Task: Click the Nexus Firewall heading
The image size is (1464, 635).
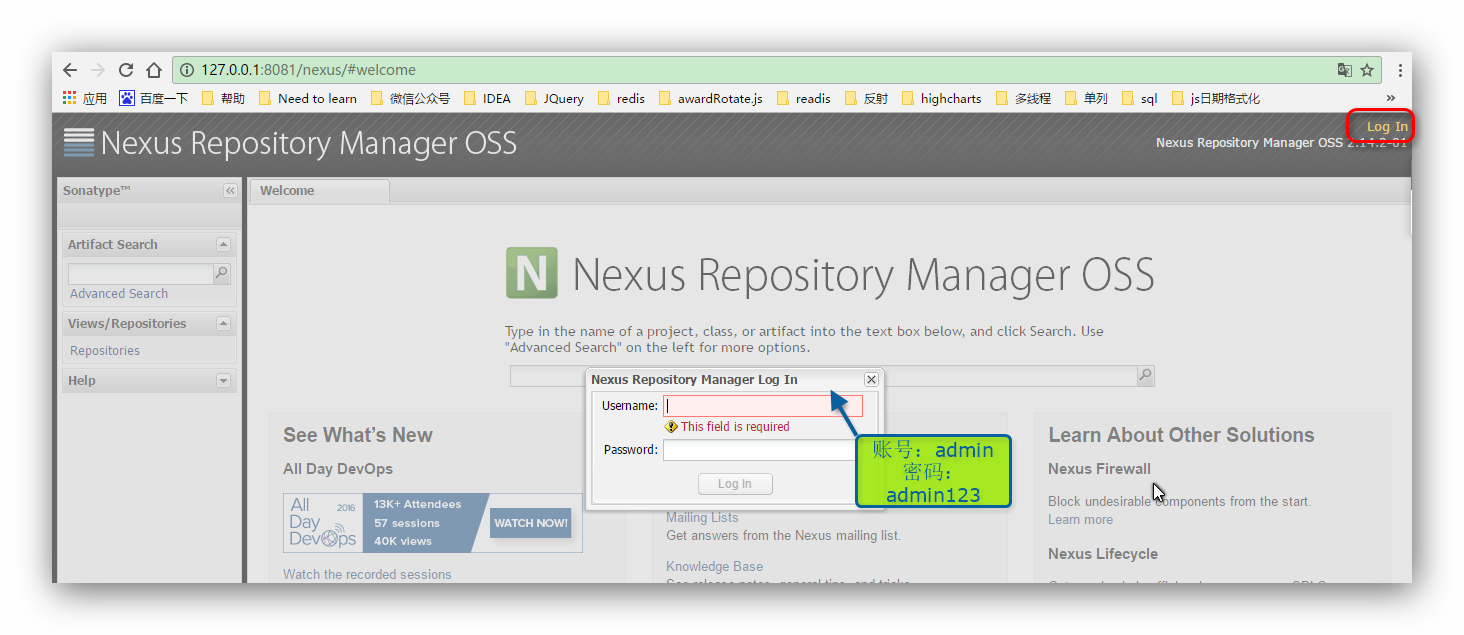Action: (1099, 469)
